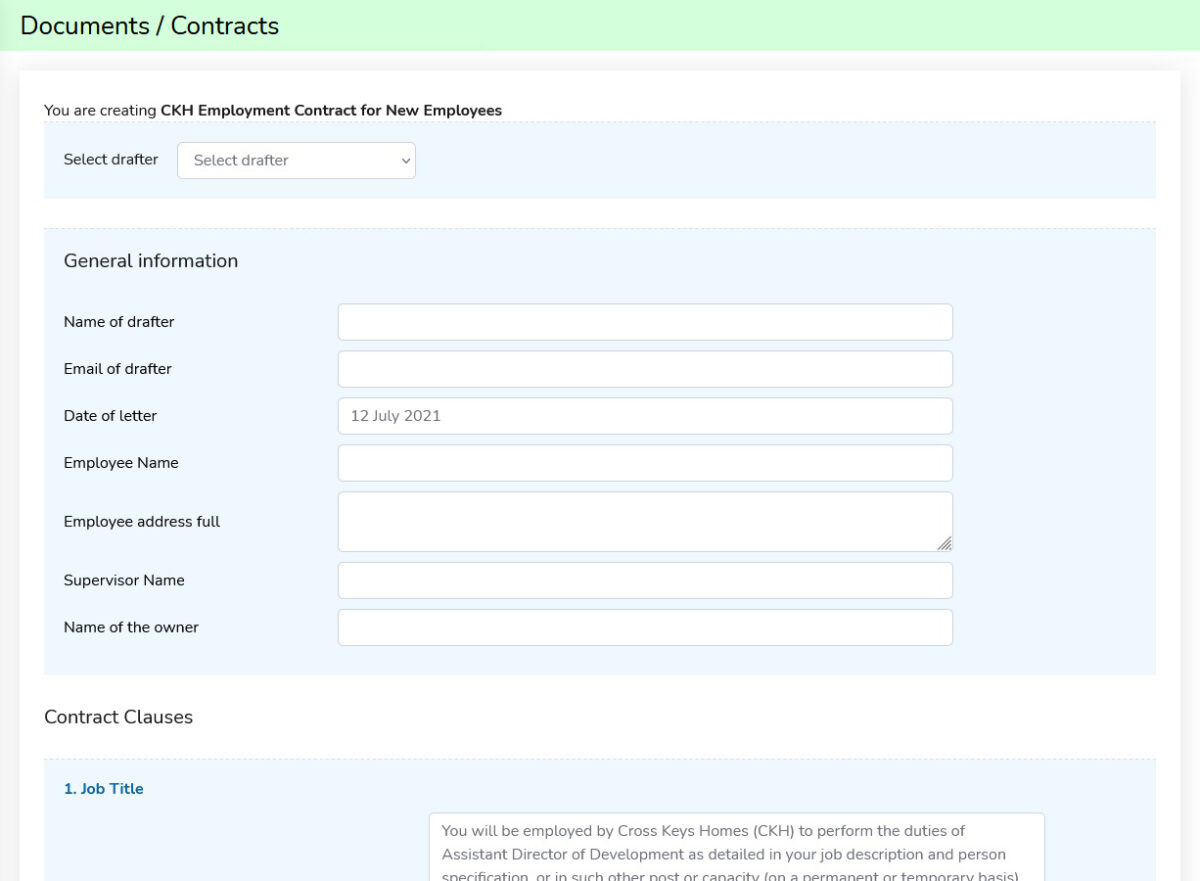Viewport: 1200px width, 881px height.
Task: Focus the Employee Name input box
Action: pyautogui.click(x=644, y=462)
